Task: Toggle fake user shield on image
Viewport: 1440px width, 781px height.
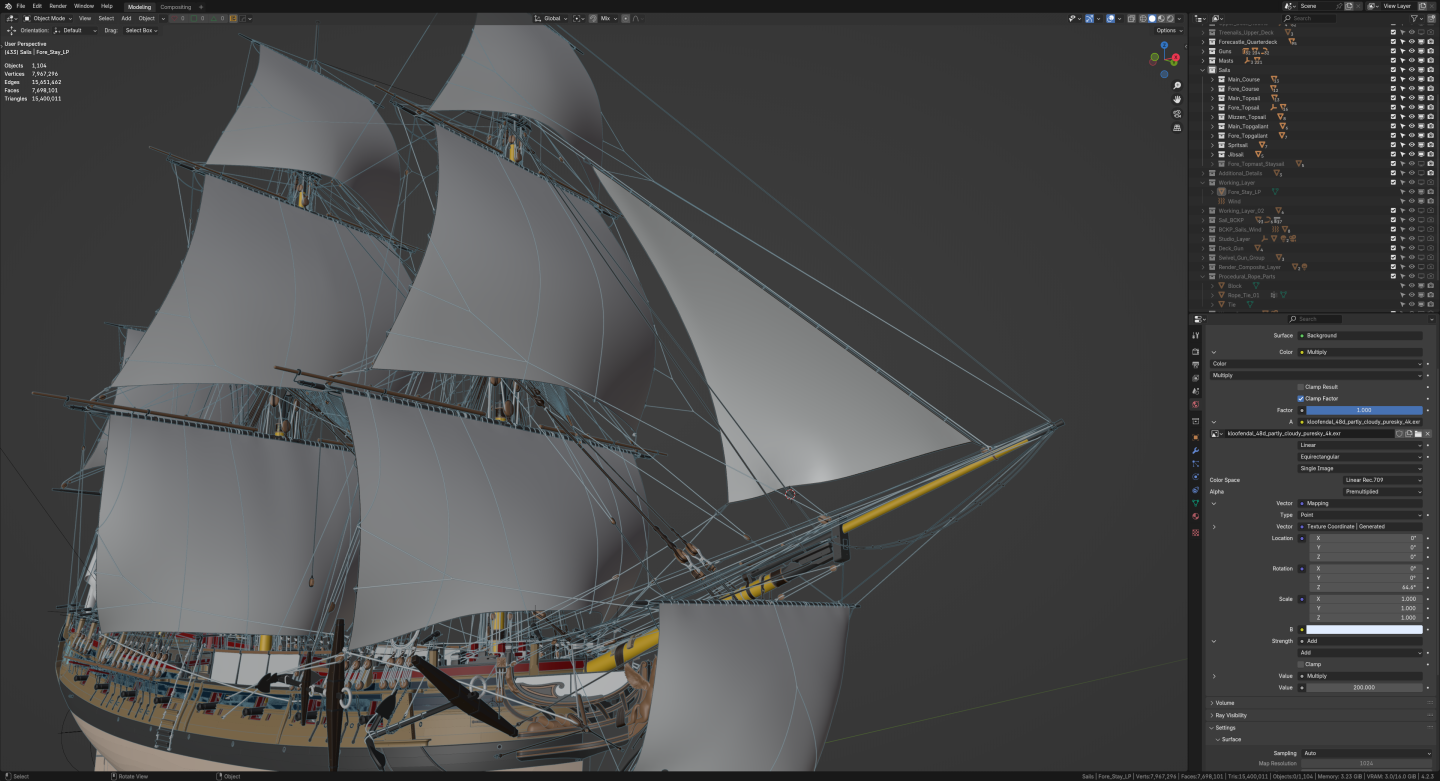Action: [1399, 433]
